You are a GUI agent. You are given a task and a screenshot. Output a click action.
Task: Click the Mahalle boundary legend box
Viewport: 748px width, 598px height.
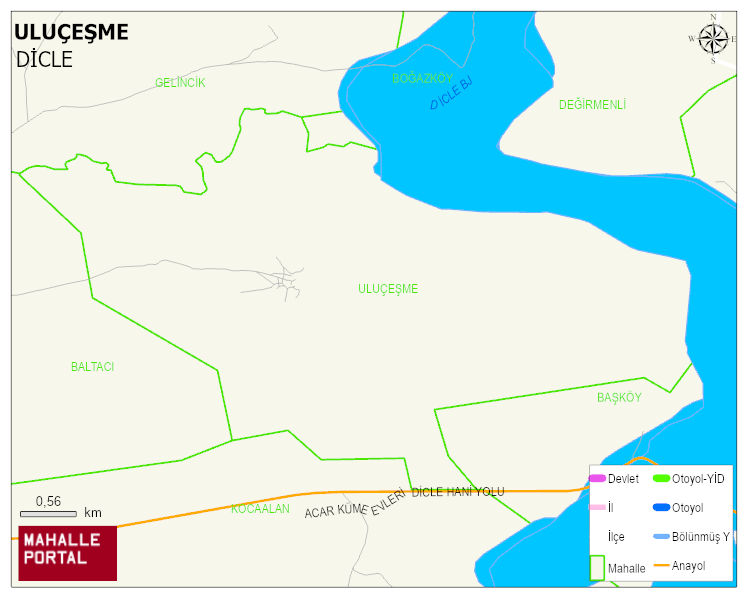click(x=597, y=567)
